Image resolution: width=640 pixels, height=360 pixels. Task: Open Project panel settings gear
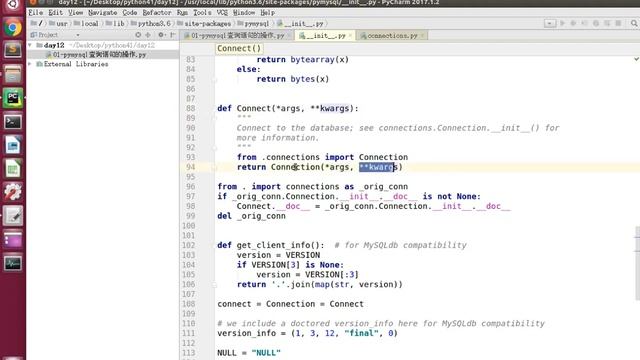tap(162, 35)
